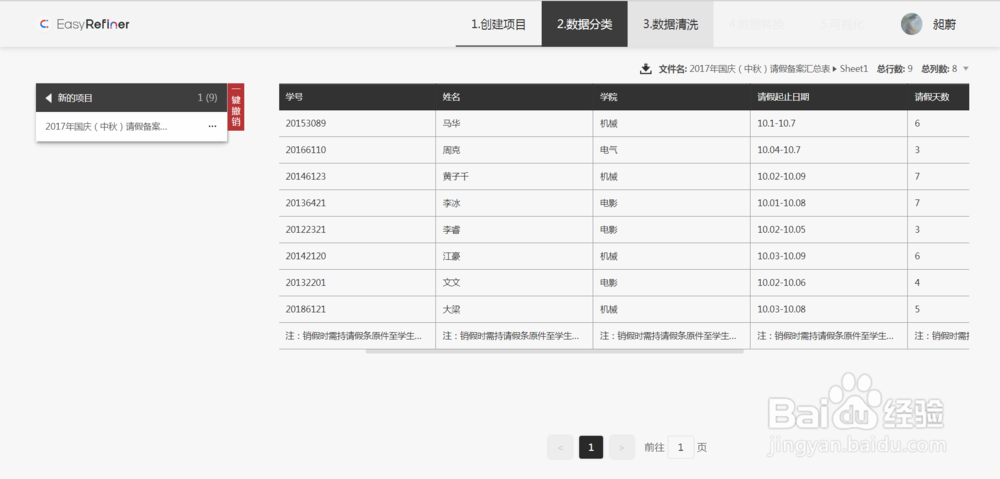Click the date cell 10.02-10.05
The width and height of the screenshot is (1000, 479).
coord(828,230)
